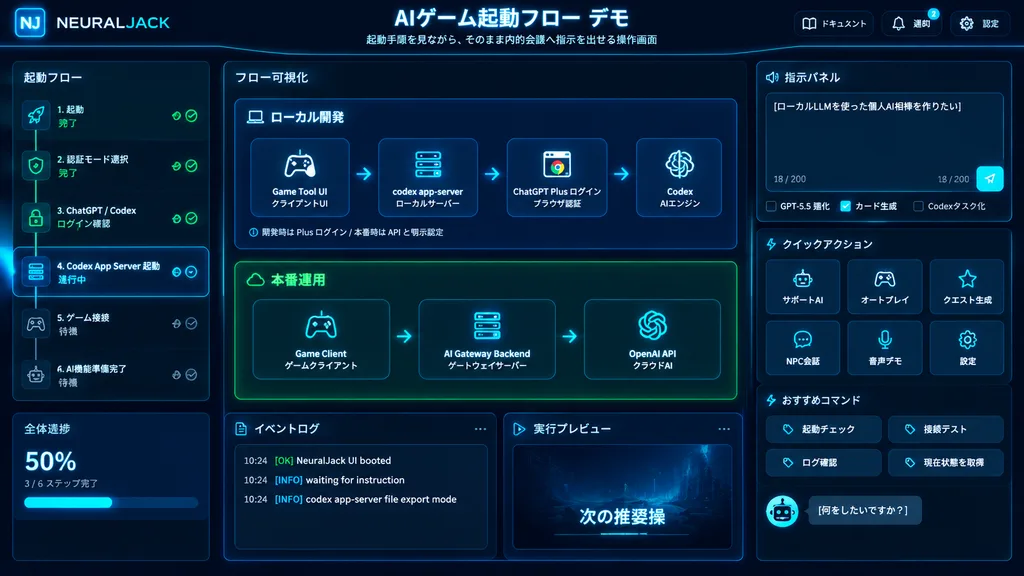Click the おすすめコマンド lightning icon

point(771,400)
